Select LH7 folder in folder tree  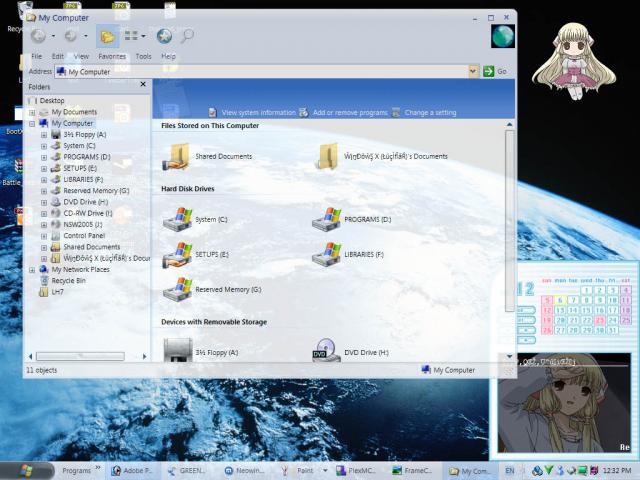[57, 292]
